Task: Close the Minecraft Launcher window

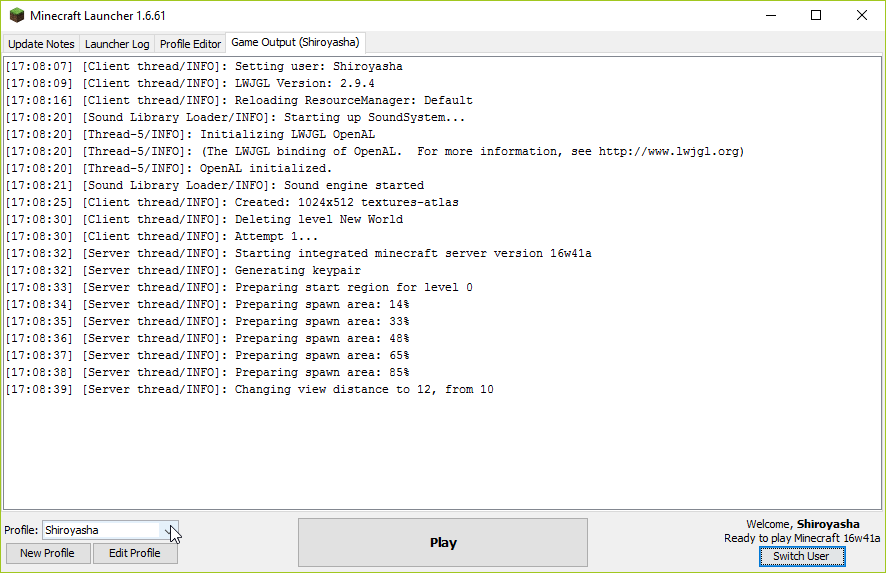Action: pyautogui.click(x=862, y=16)
